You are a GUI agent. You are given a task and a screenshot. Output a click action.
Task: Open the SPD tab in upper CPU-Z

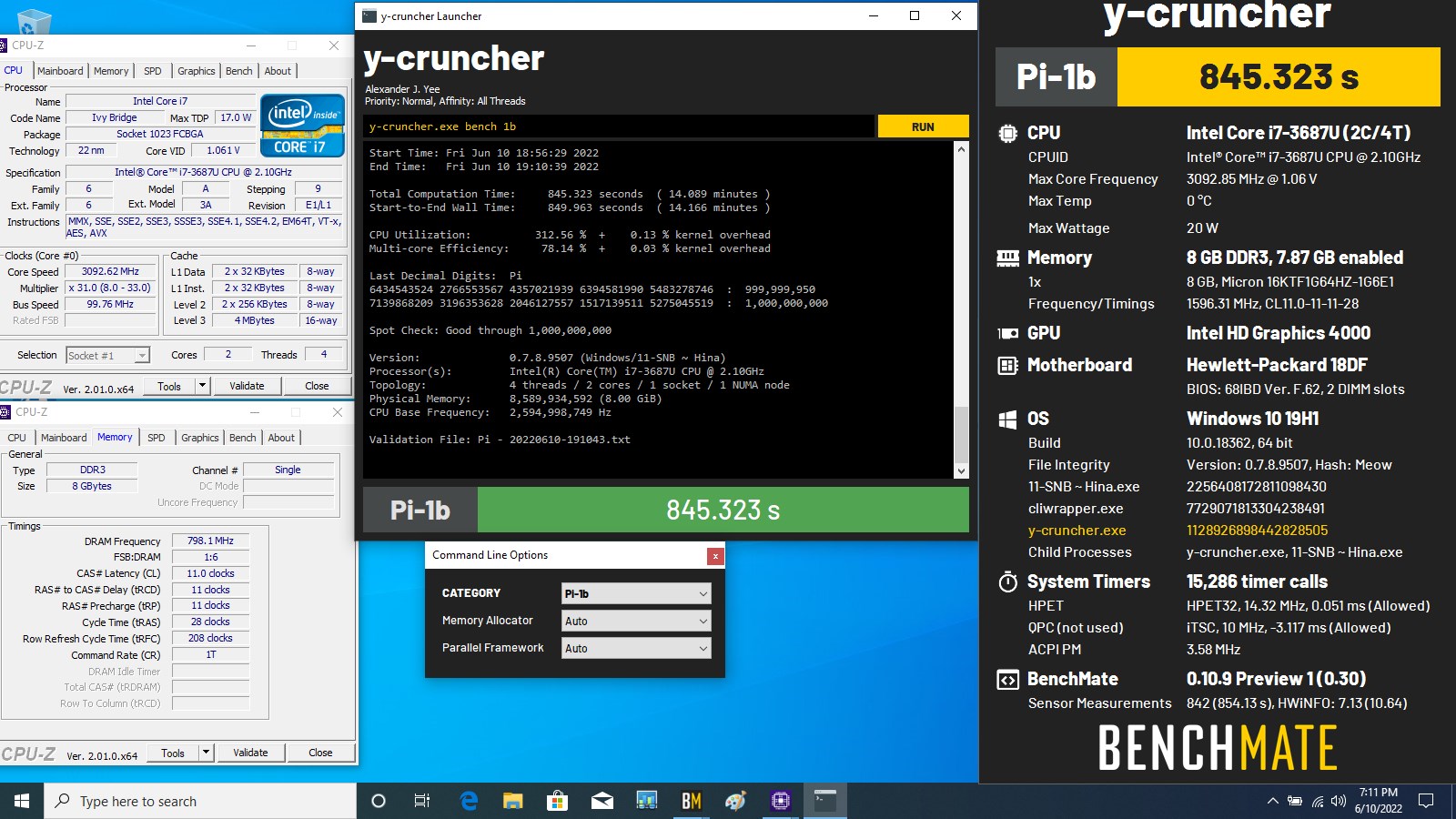(x=153, y=71)
